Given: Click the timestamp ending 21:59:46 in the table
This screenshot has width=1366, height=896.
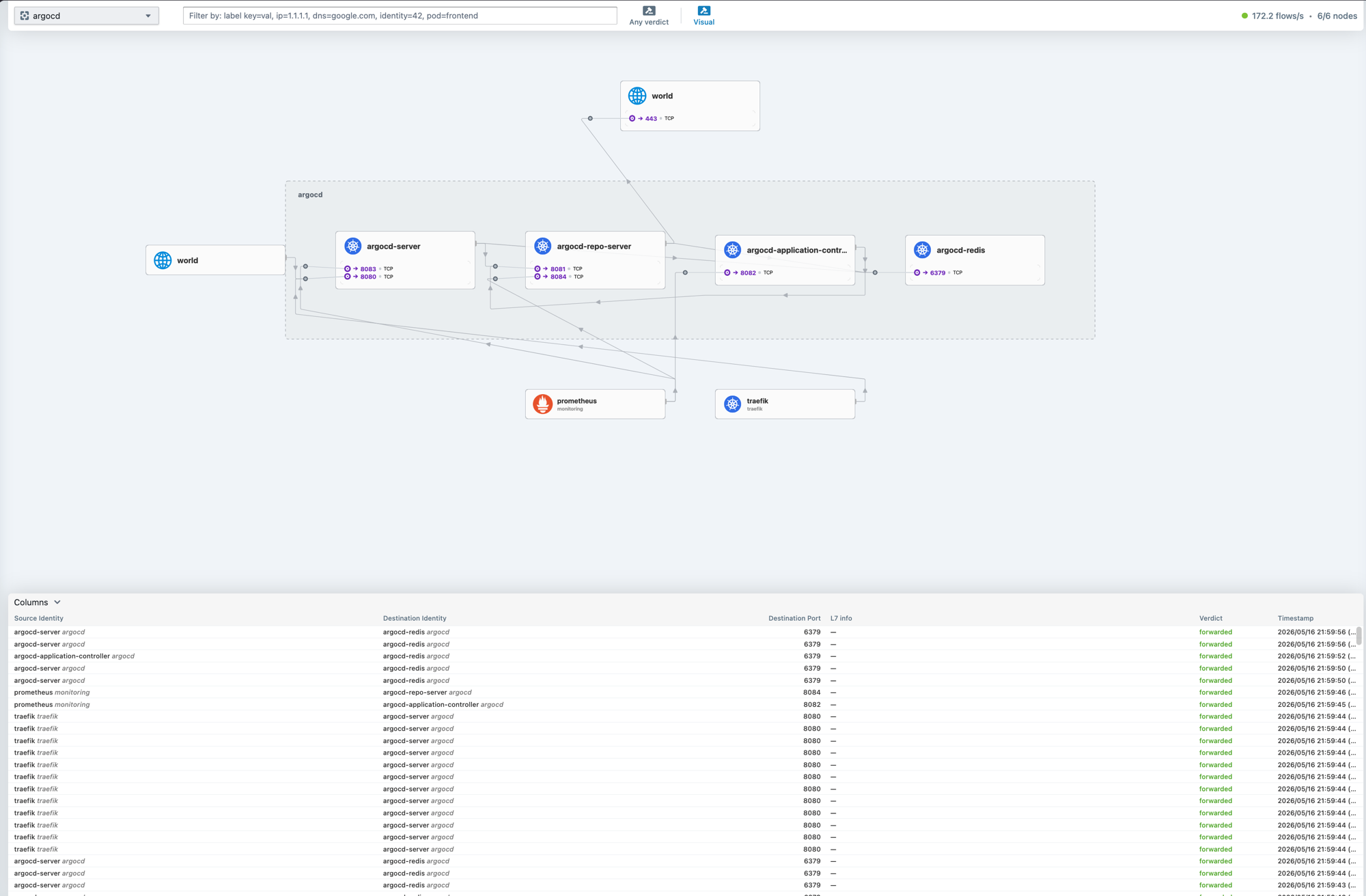Looking at the screenshot, I should pos(1316,692).
